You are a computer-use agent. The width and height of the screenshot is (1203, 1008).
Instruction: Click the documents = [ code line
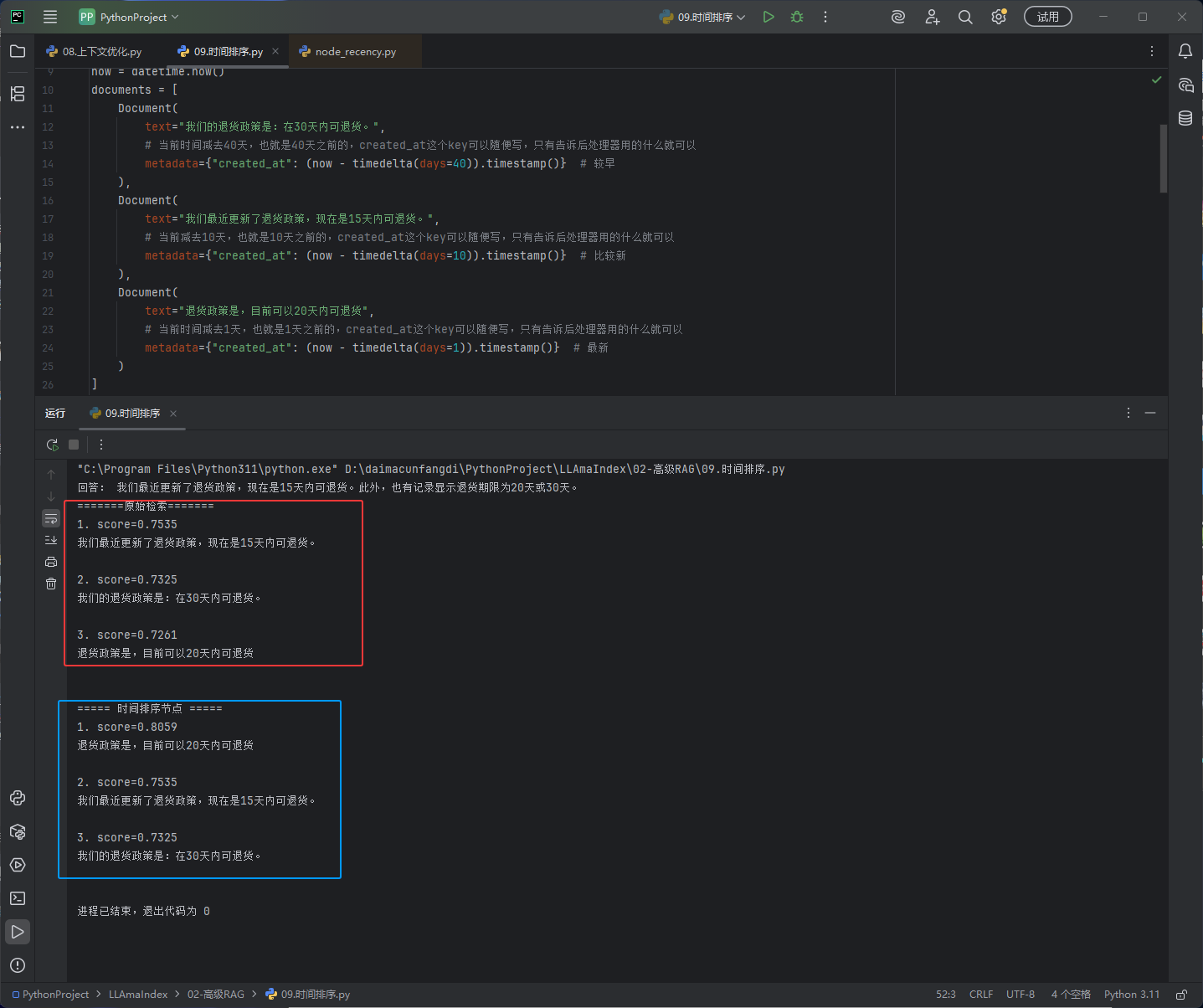[134, 90]
